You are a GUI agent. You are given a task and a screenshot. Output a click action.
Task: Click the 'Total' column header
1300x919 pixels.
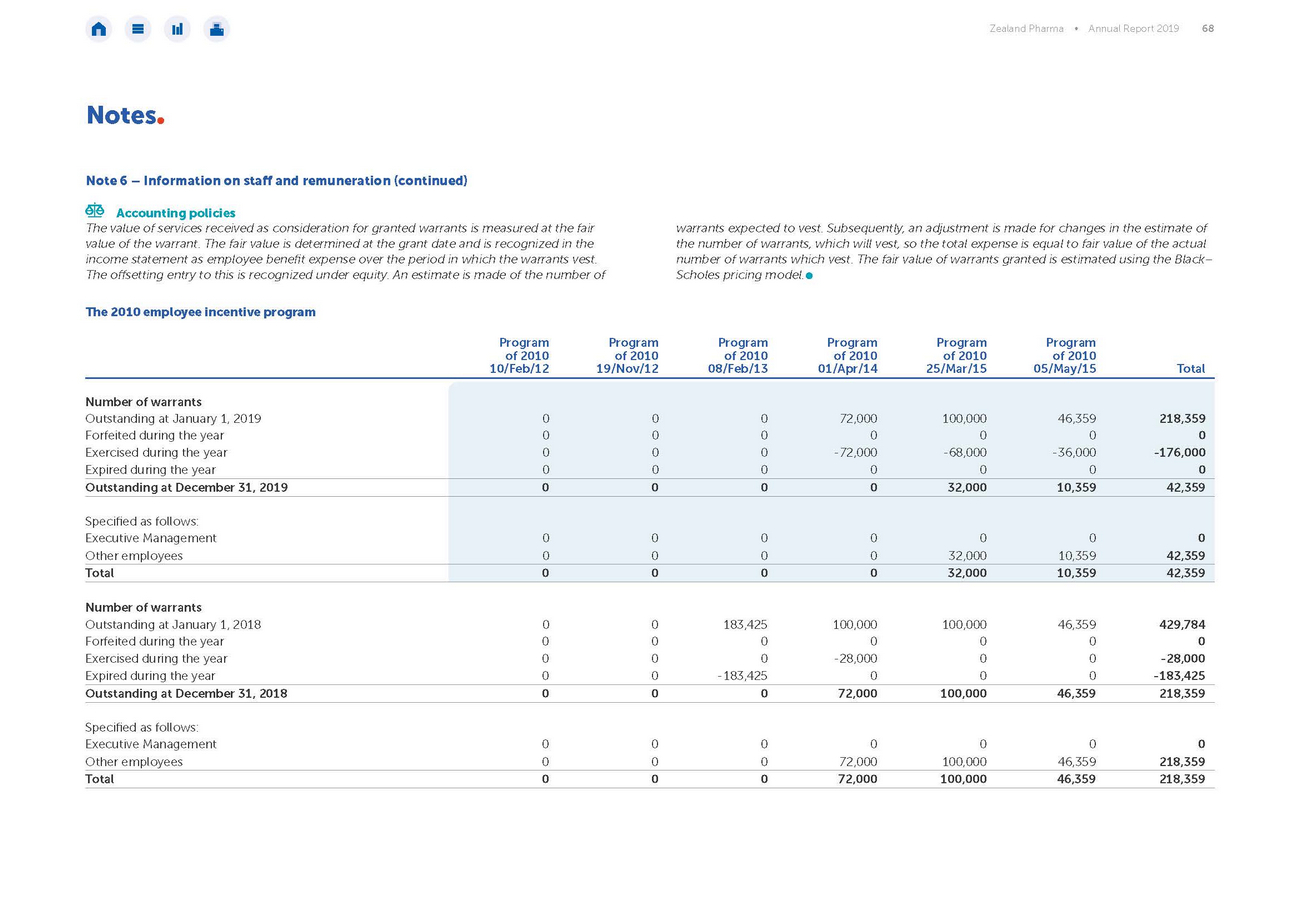(x=1191, y=369)
